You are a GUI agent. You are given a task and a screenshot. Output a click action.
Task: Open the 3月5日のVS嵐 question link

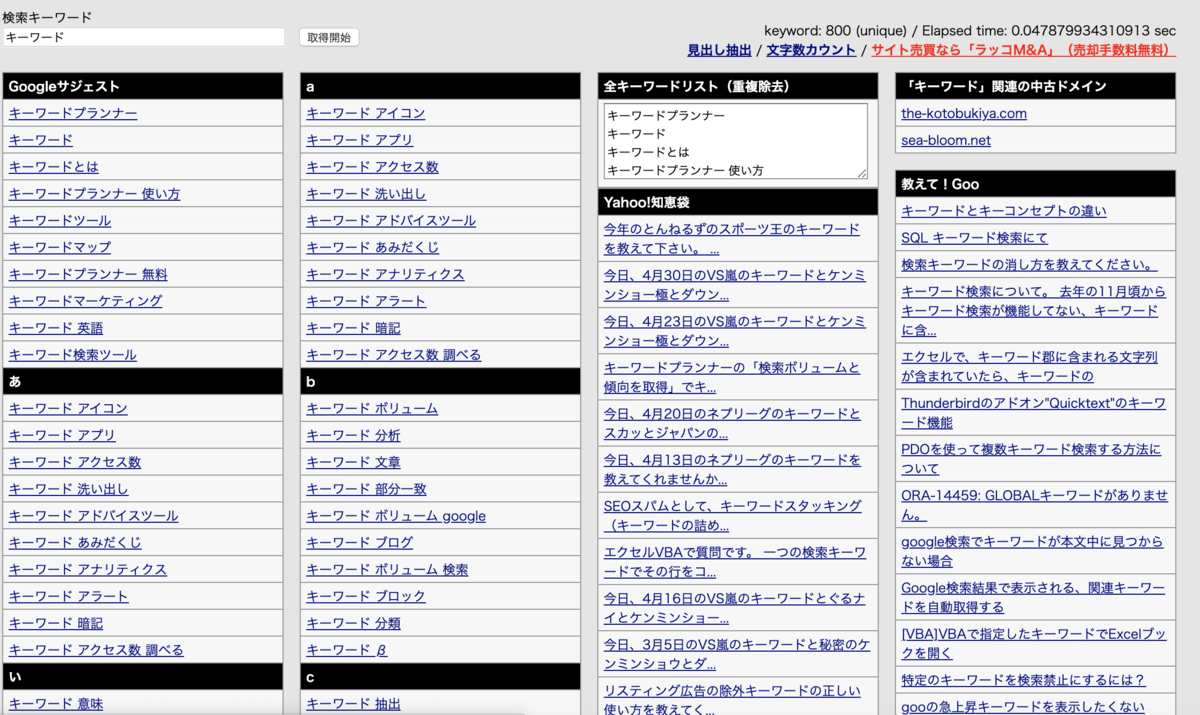737,653
